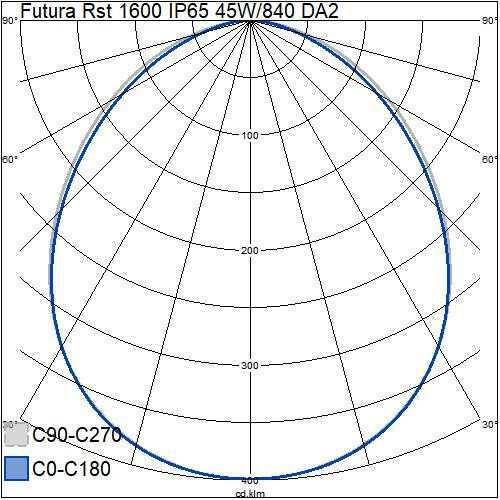
Task: Select the C0-C180 legend label
Action: coord(71,469)
